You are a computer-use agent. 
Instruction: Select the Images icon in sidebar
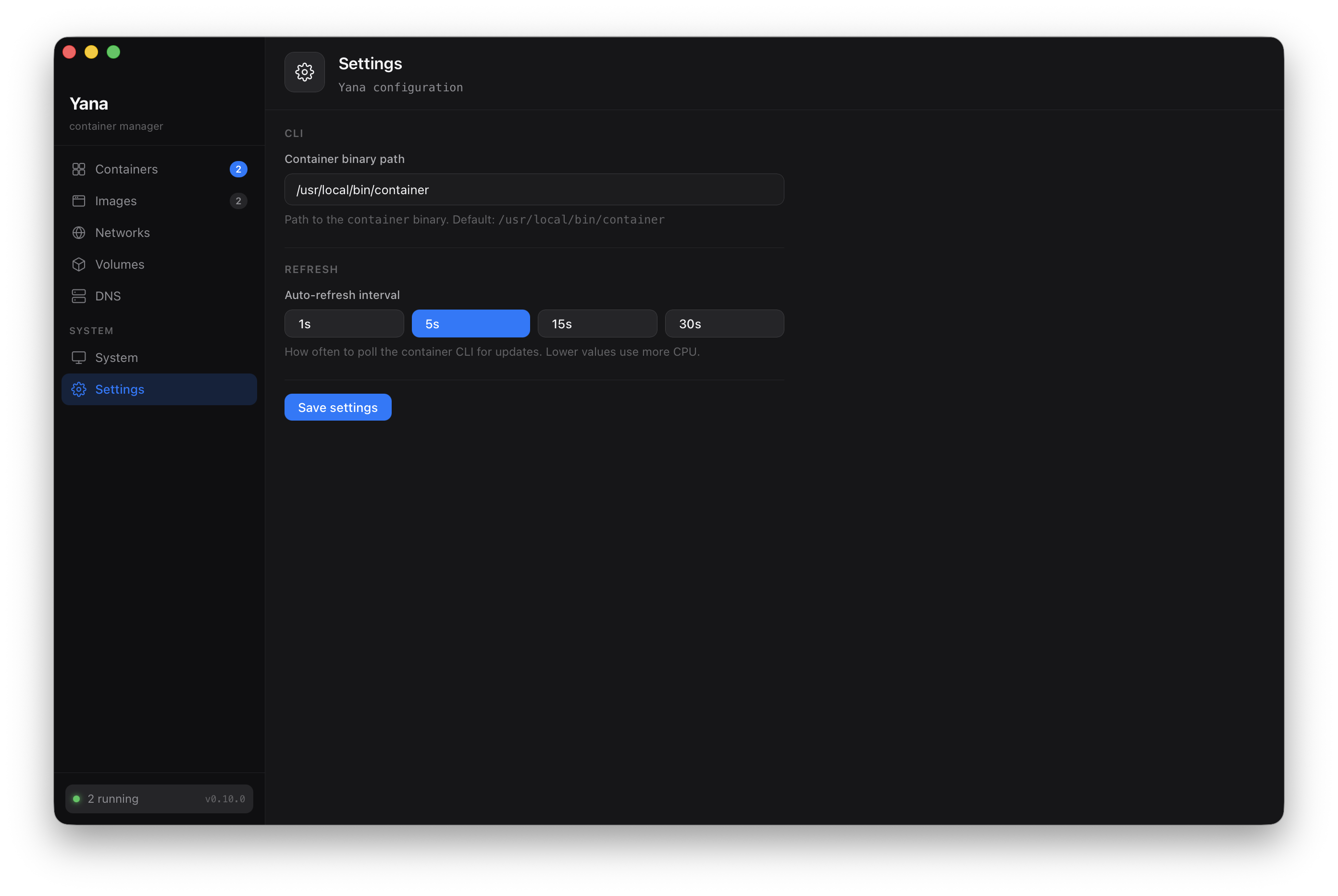(79, 200)
